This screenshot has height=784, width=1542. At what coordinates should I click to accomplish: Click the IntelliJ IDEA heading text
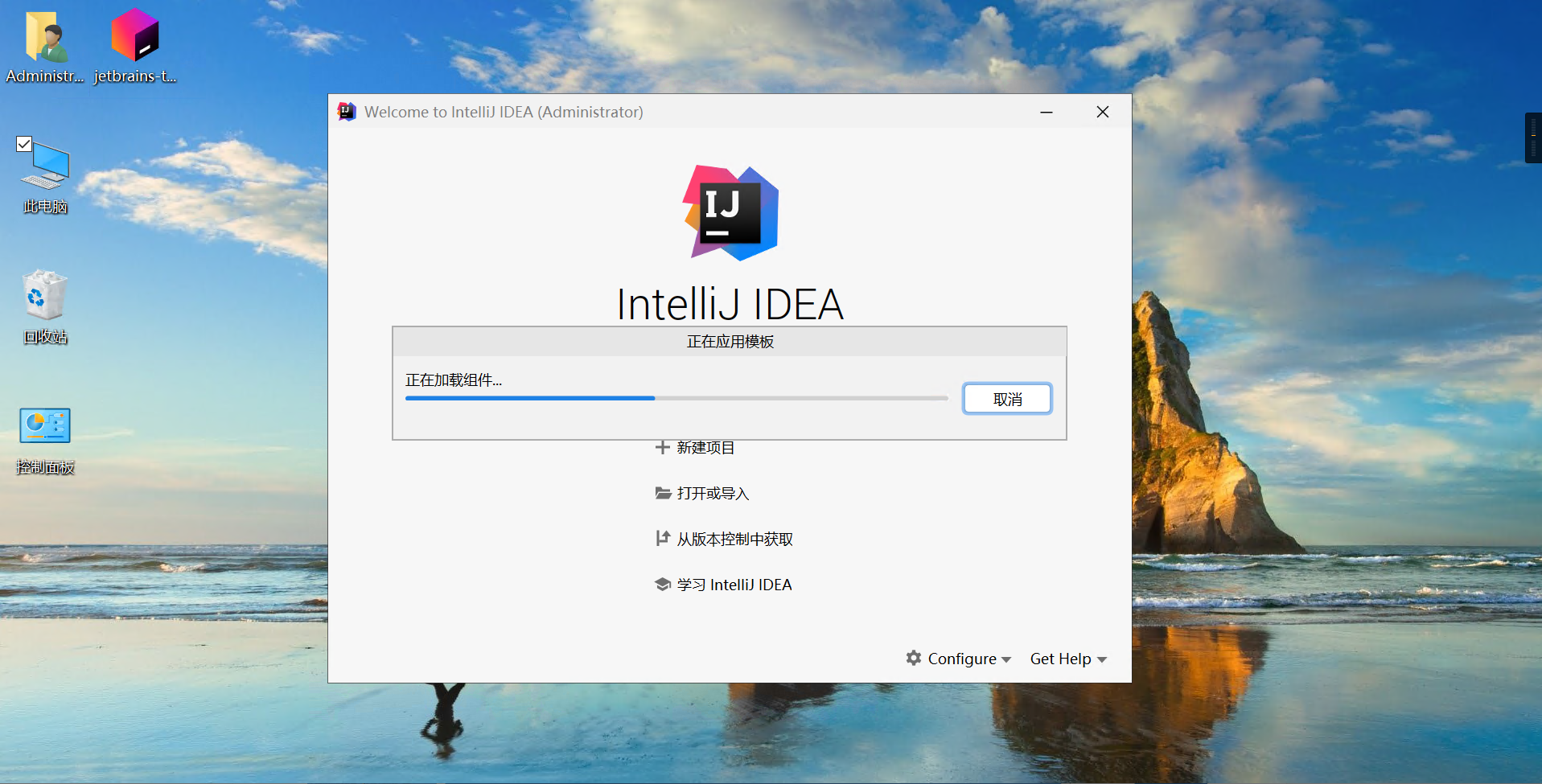(x=730, y=305)
